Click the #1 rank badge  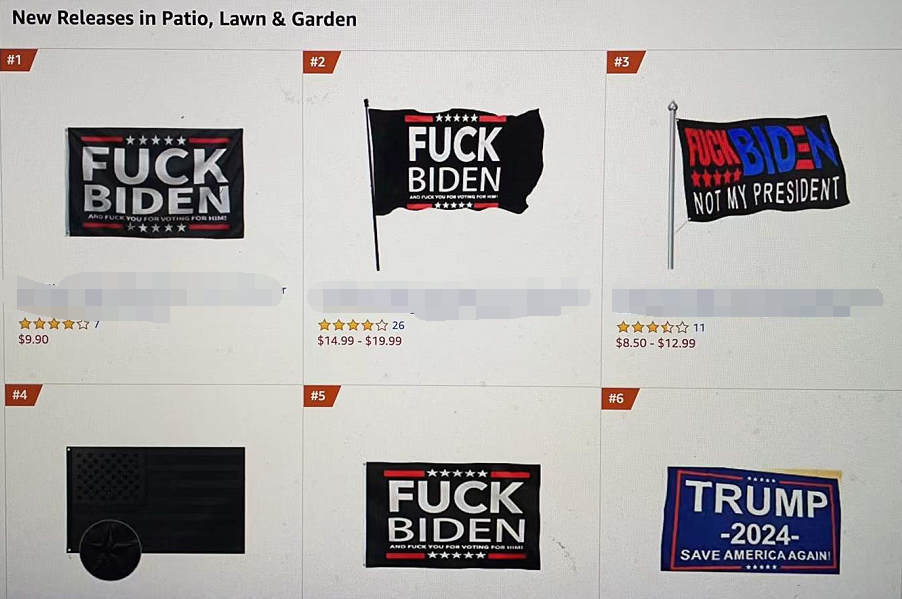coord(17,60)
